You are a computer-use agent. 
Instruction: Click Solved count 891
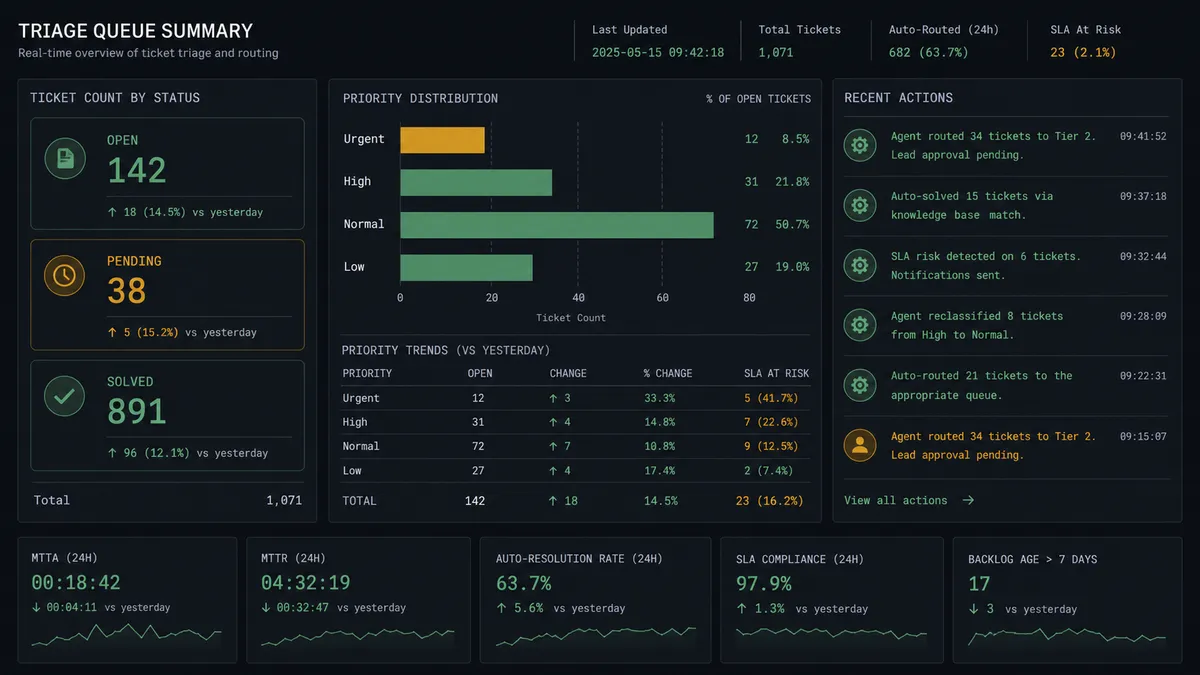tap(137, 412)
